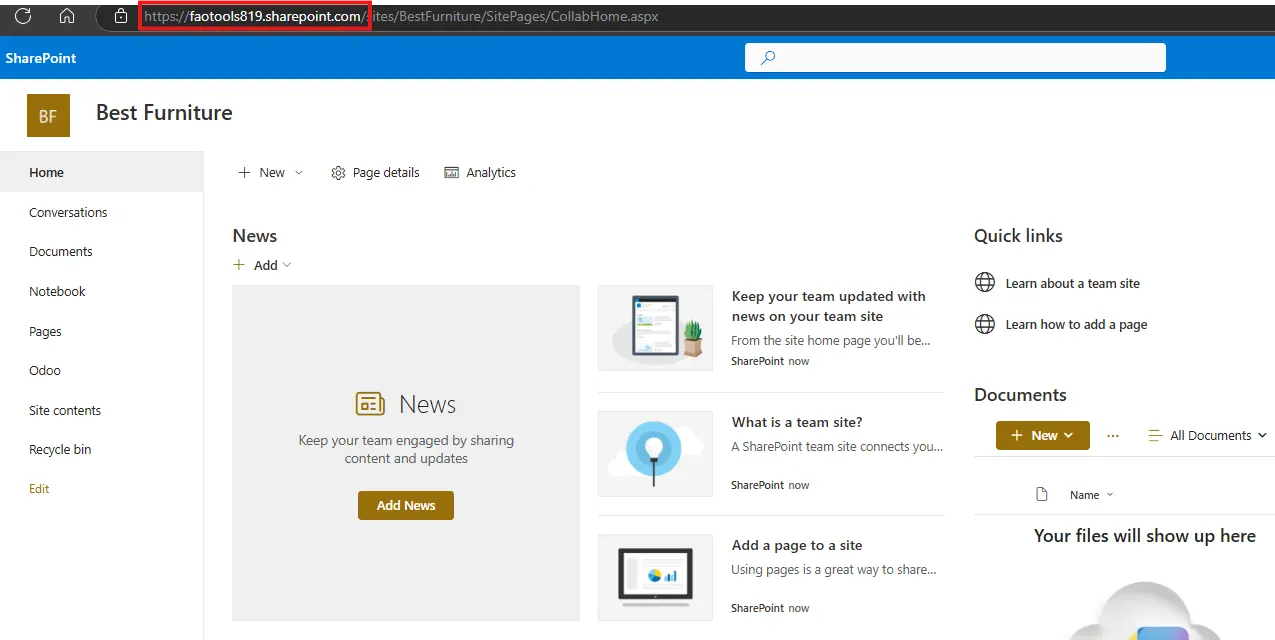The width and height of the screenshot is (1275, 640).
Task: Click the News placeholder newspaper icon
Action: coord(370,404)
